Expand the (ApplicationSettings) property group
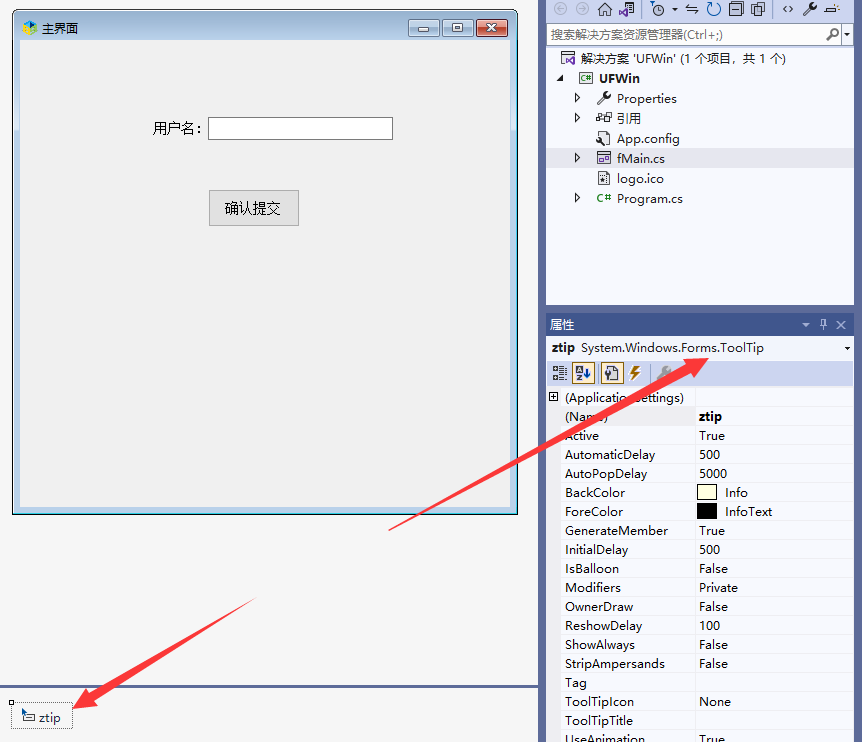The height and width of the screenshot is (742, 862). point(554,398)
